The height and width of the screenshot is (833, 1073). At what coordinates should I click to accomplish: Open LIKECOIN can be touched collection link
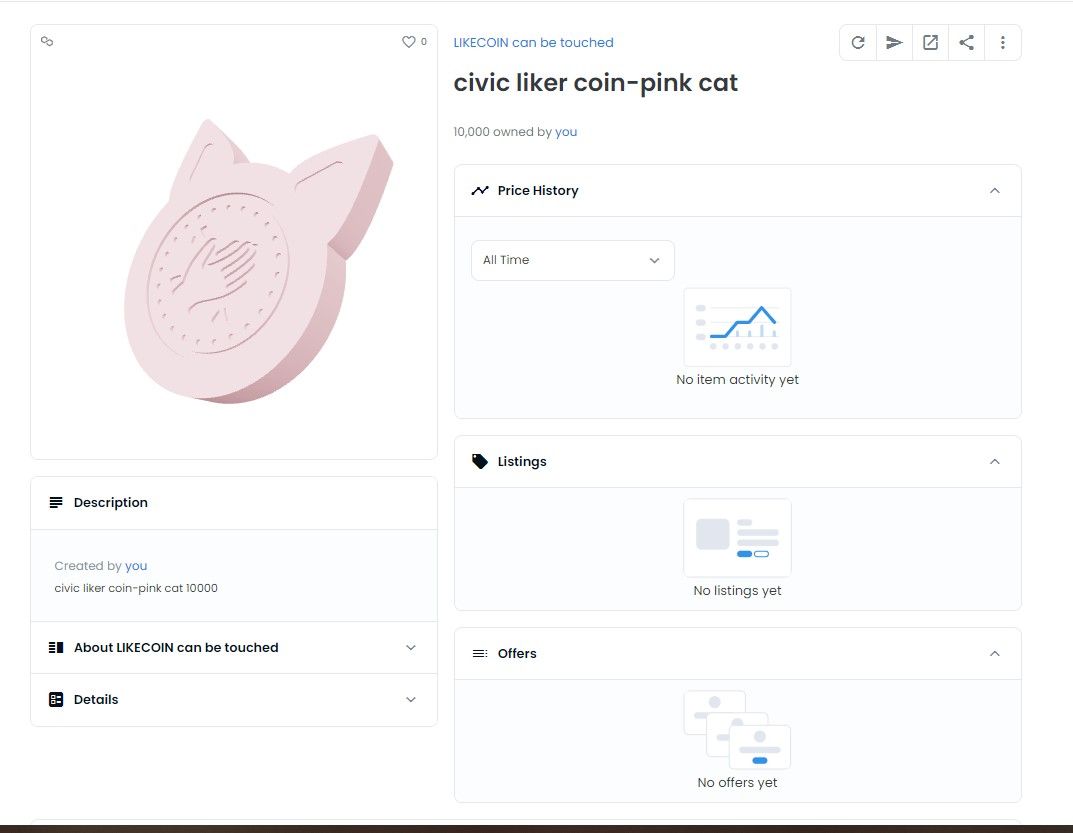click(533, 43)
